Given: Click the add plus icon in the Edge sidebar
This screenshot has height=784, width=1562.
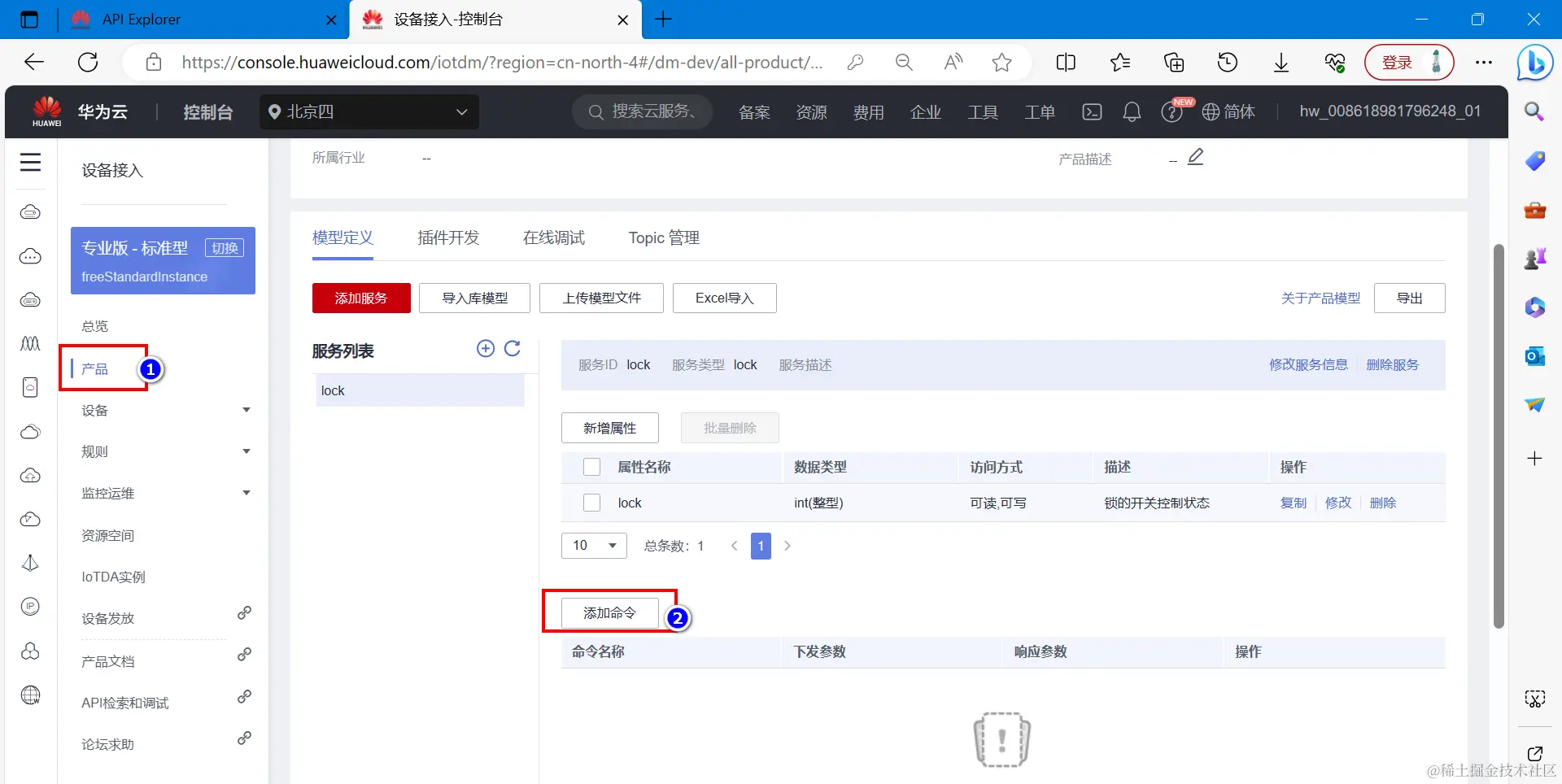Looking at the screenshot, I should [x=1534, y=459].
